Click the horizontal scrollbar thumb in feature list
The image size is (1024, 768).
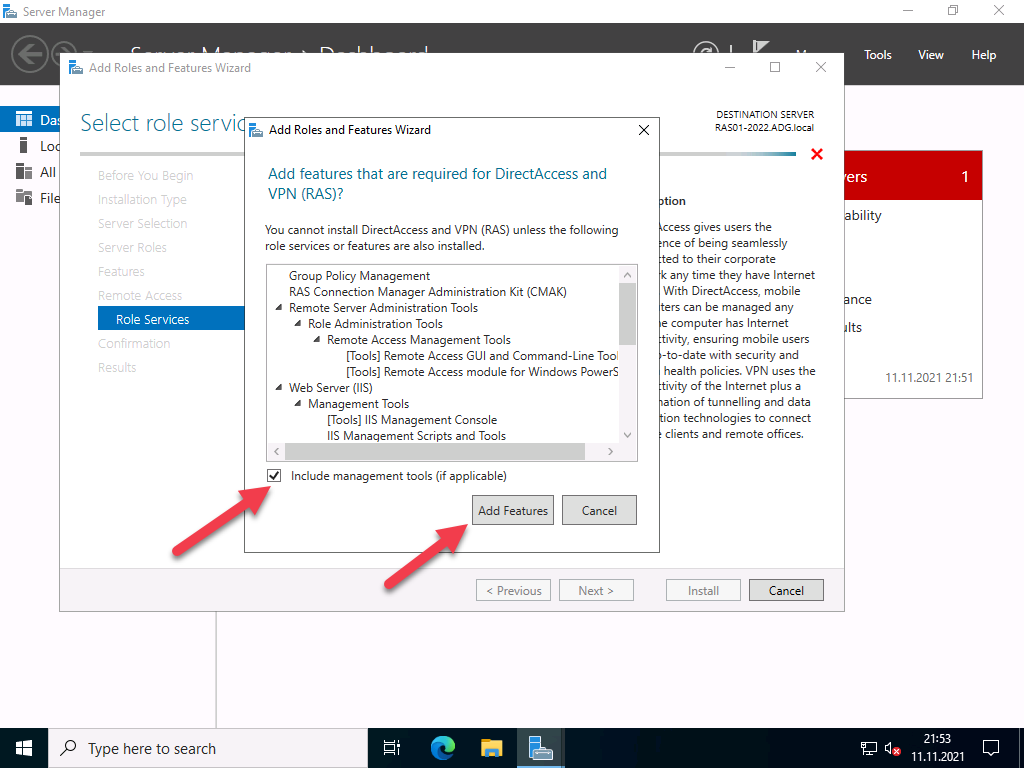tap(435, 451)
